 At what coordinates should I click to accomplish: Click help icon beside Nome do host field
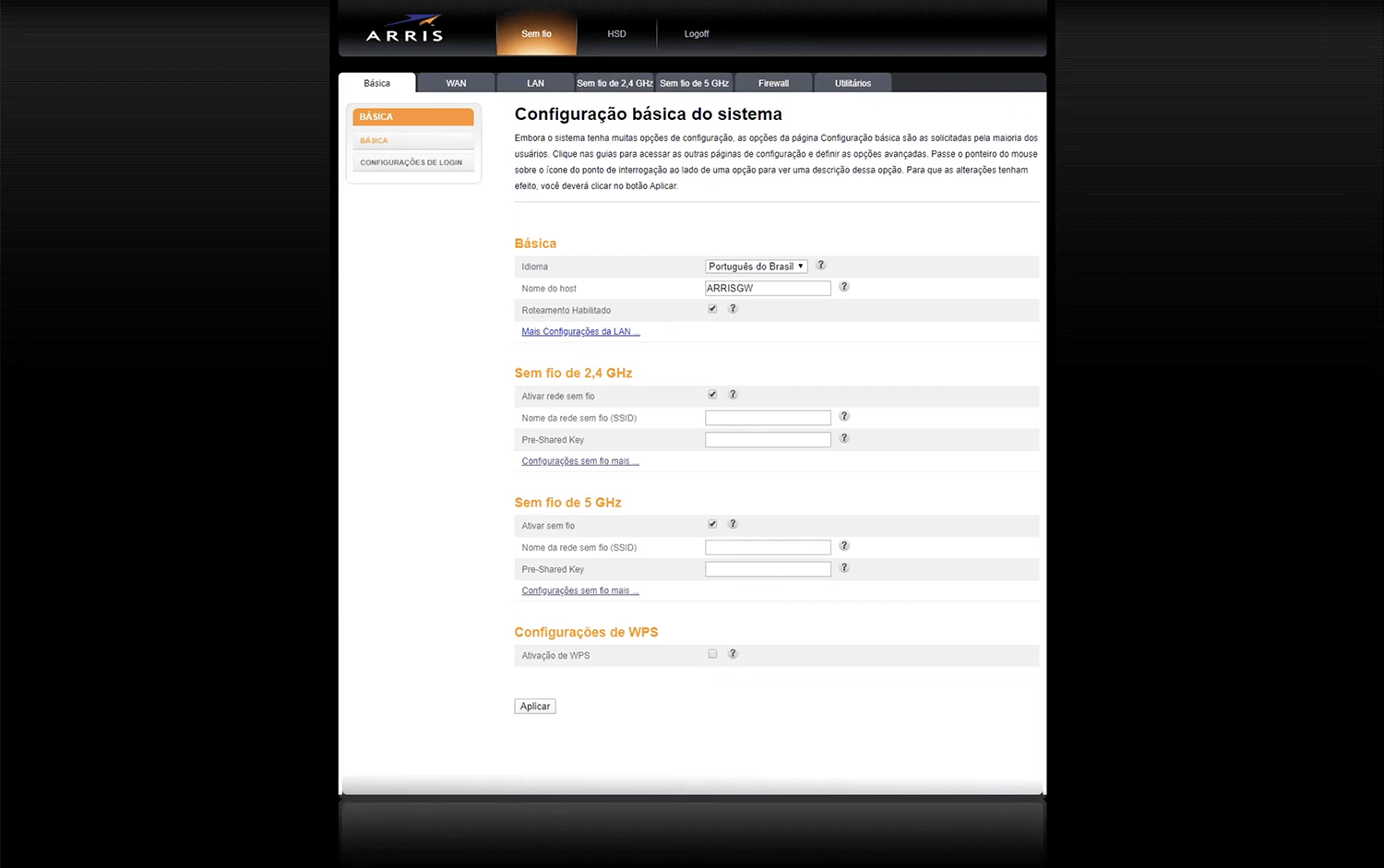point(843,287)
